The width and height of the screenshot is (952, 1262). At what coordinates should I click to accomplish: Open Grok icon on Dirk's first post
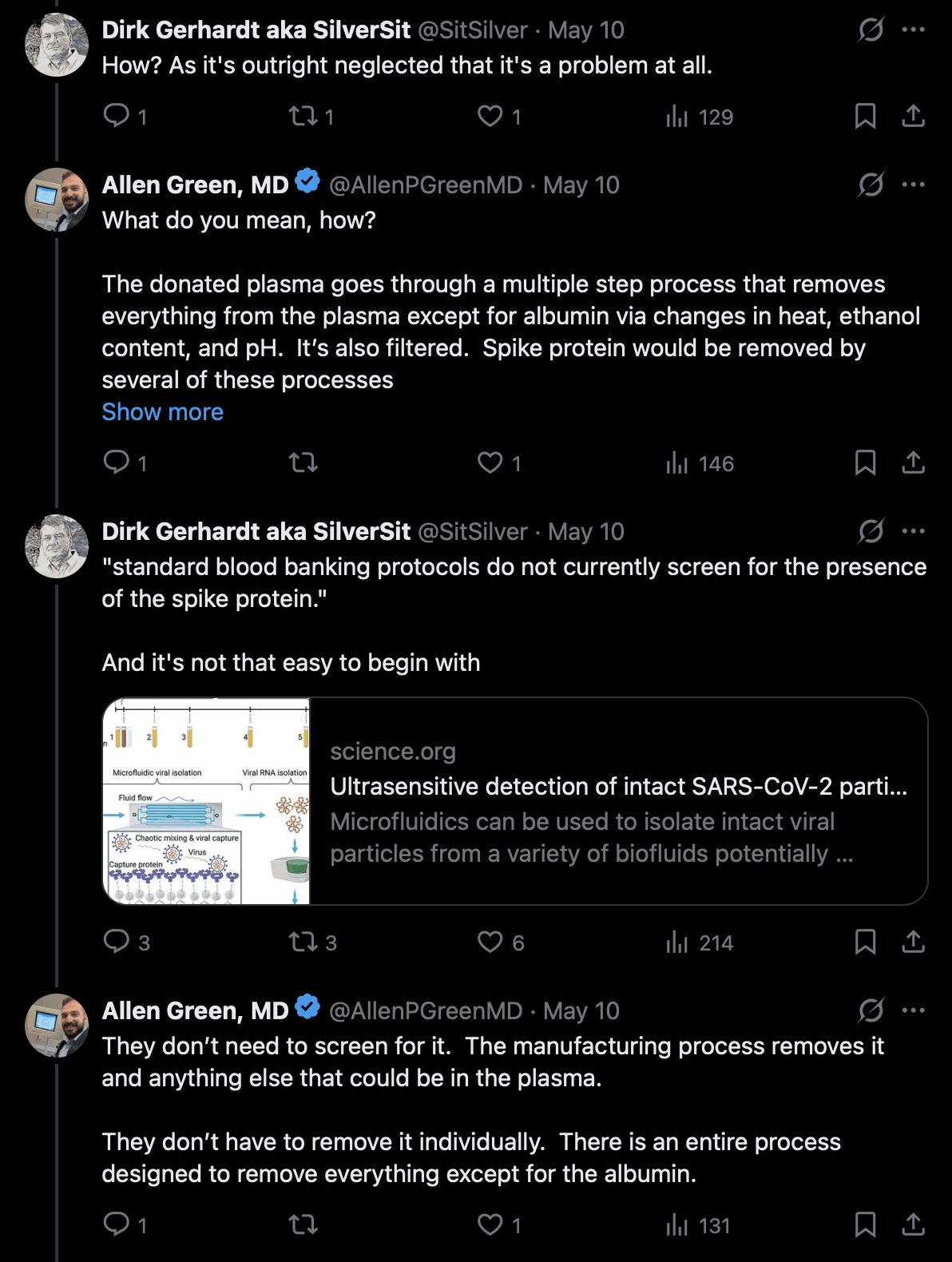pyautogui.click(x=871, y=30)
